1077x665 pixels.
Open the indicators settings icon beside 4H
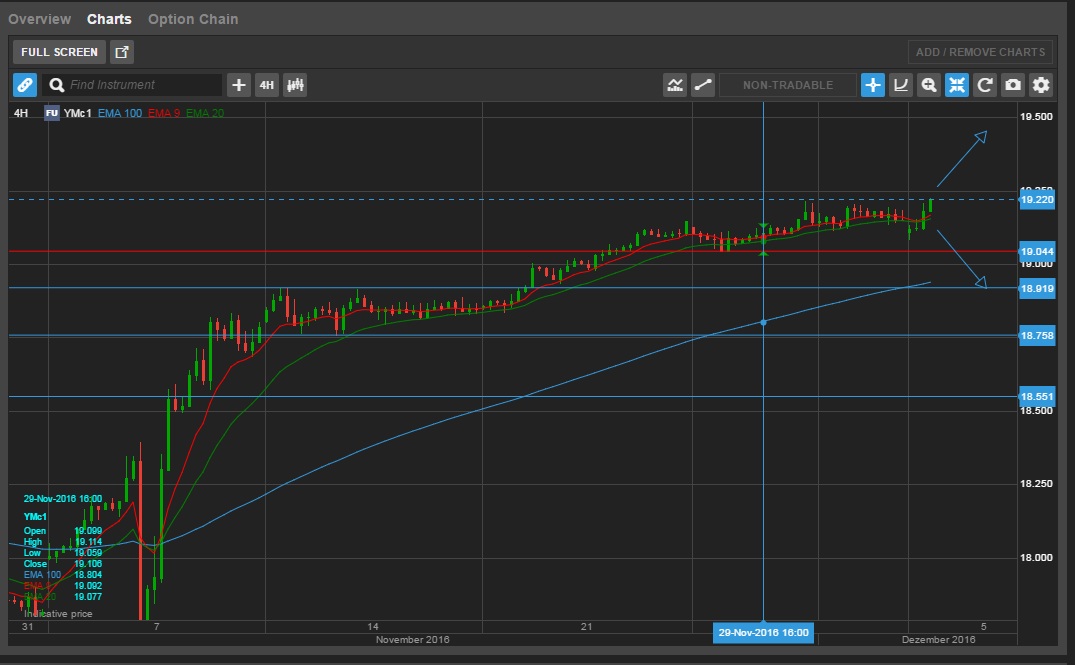295,85
